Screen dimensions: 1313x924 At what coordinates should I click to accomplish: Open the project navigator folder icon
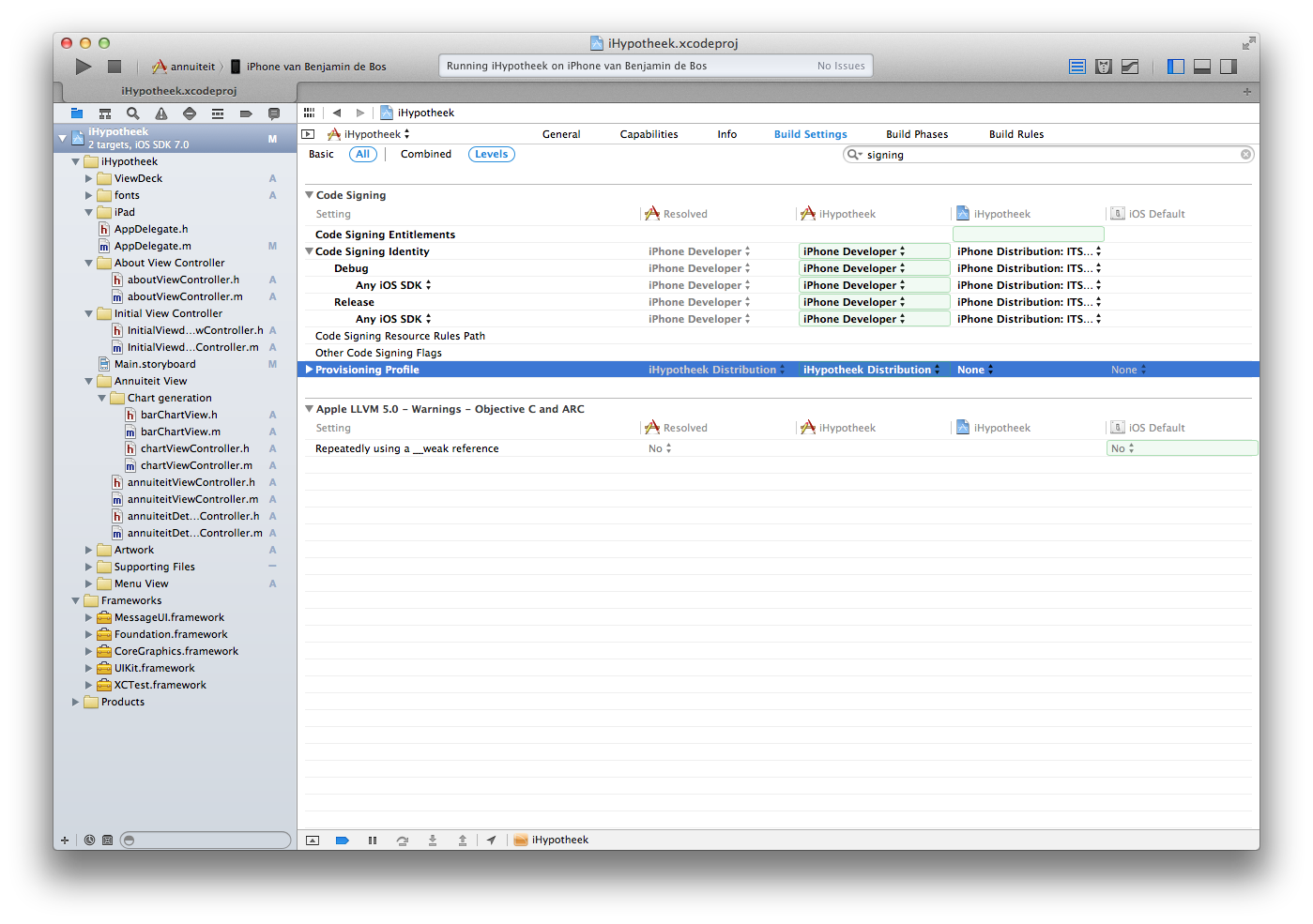[x=77, y=114]
